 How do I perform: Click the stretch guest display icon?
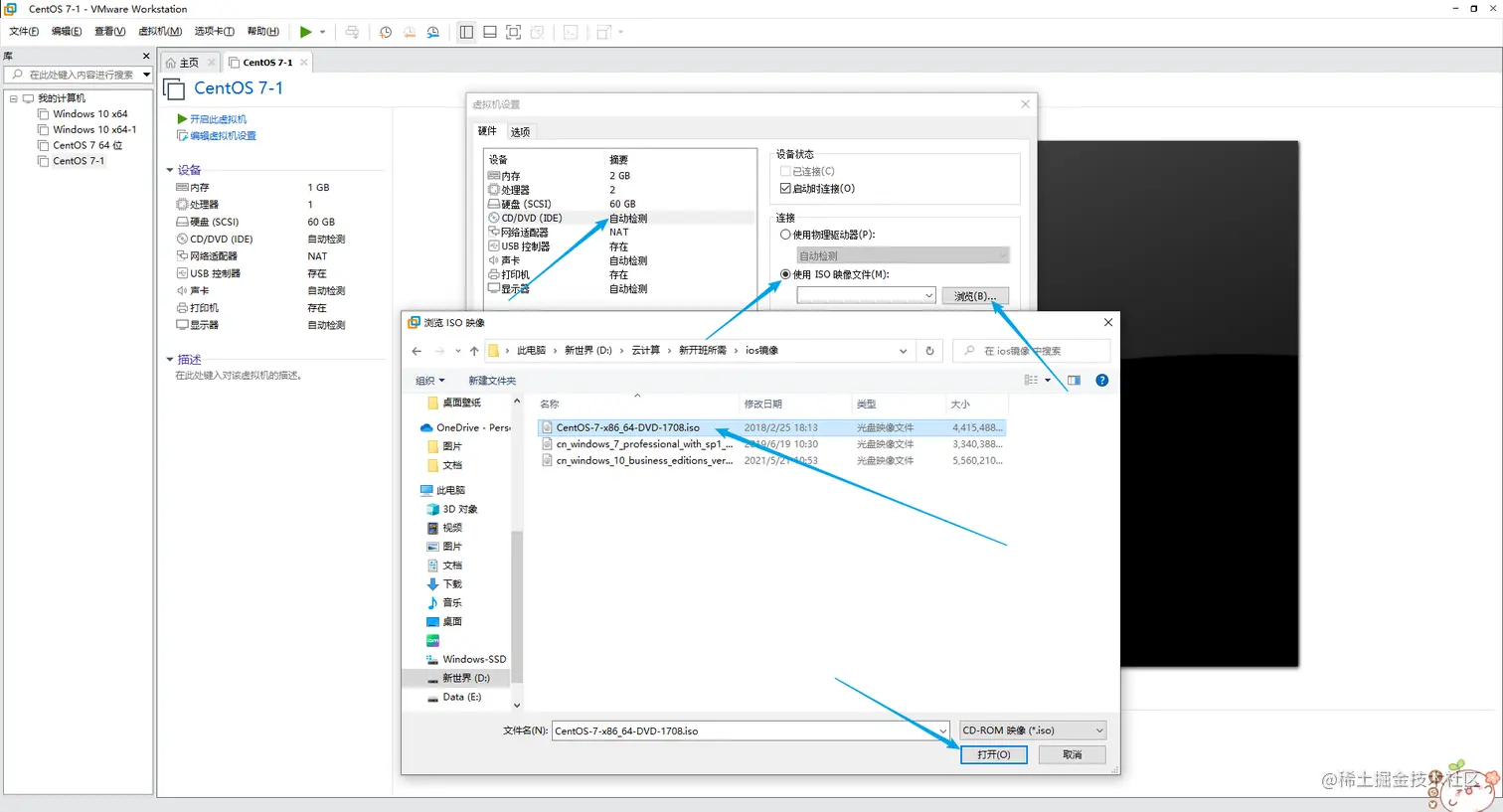[x=603, y=32]
